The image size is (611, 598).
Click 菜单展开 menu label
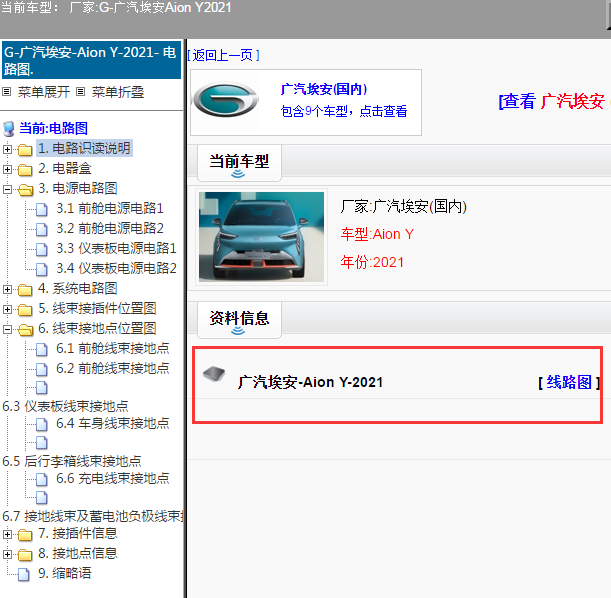[x=44, y=92]
